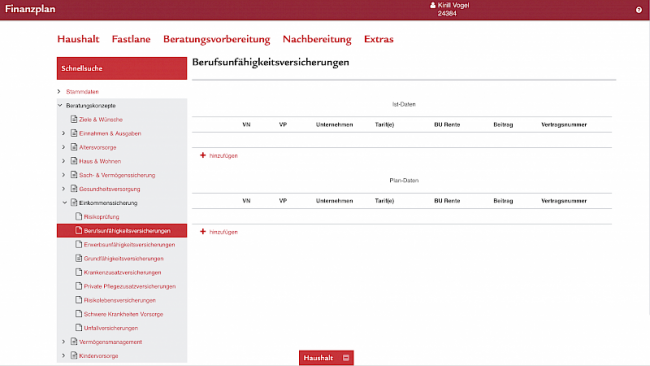Add entry under Ist-Daten via hinzufügen

tap(223, 156)
